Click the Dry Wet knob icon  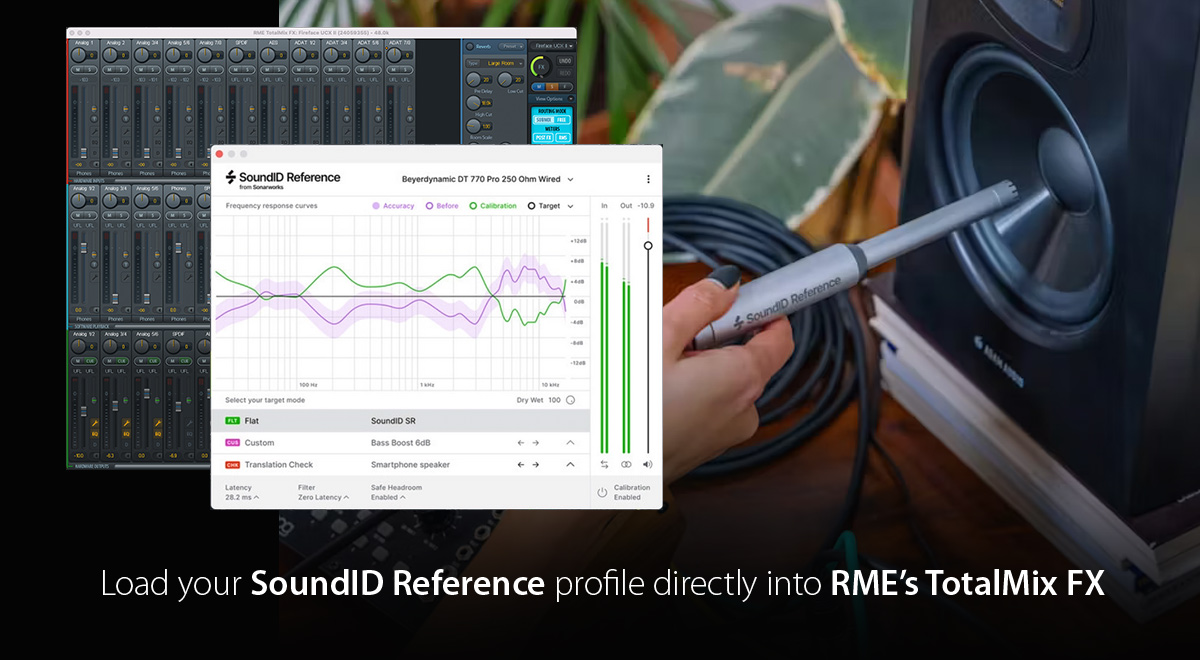click(571, 400)
